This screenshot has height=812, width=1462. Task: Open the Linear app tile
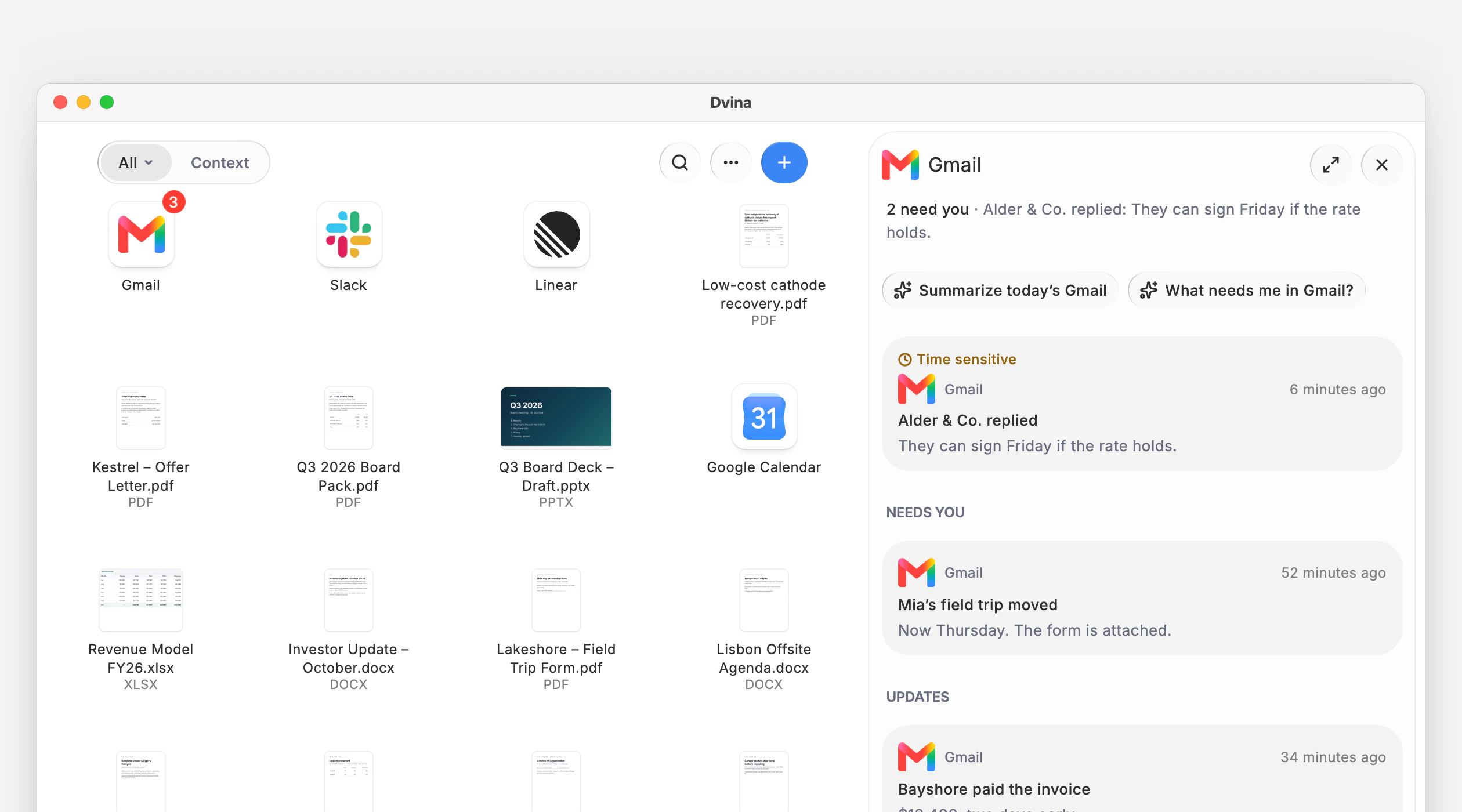[556, 234]
